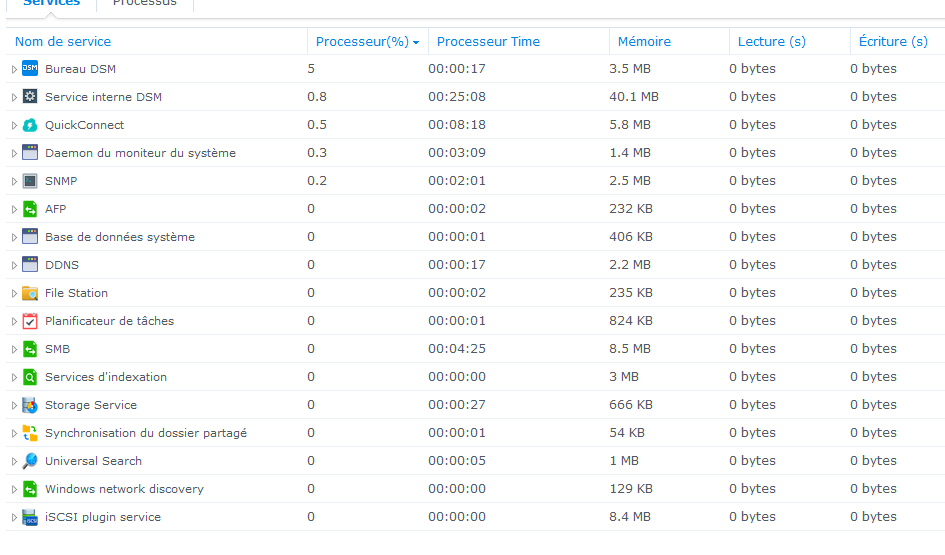Expand the Synchronisation du dossier partagé row
The image size is (945, 555).
point(14,433)
